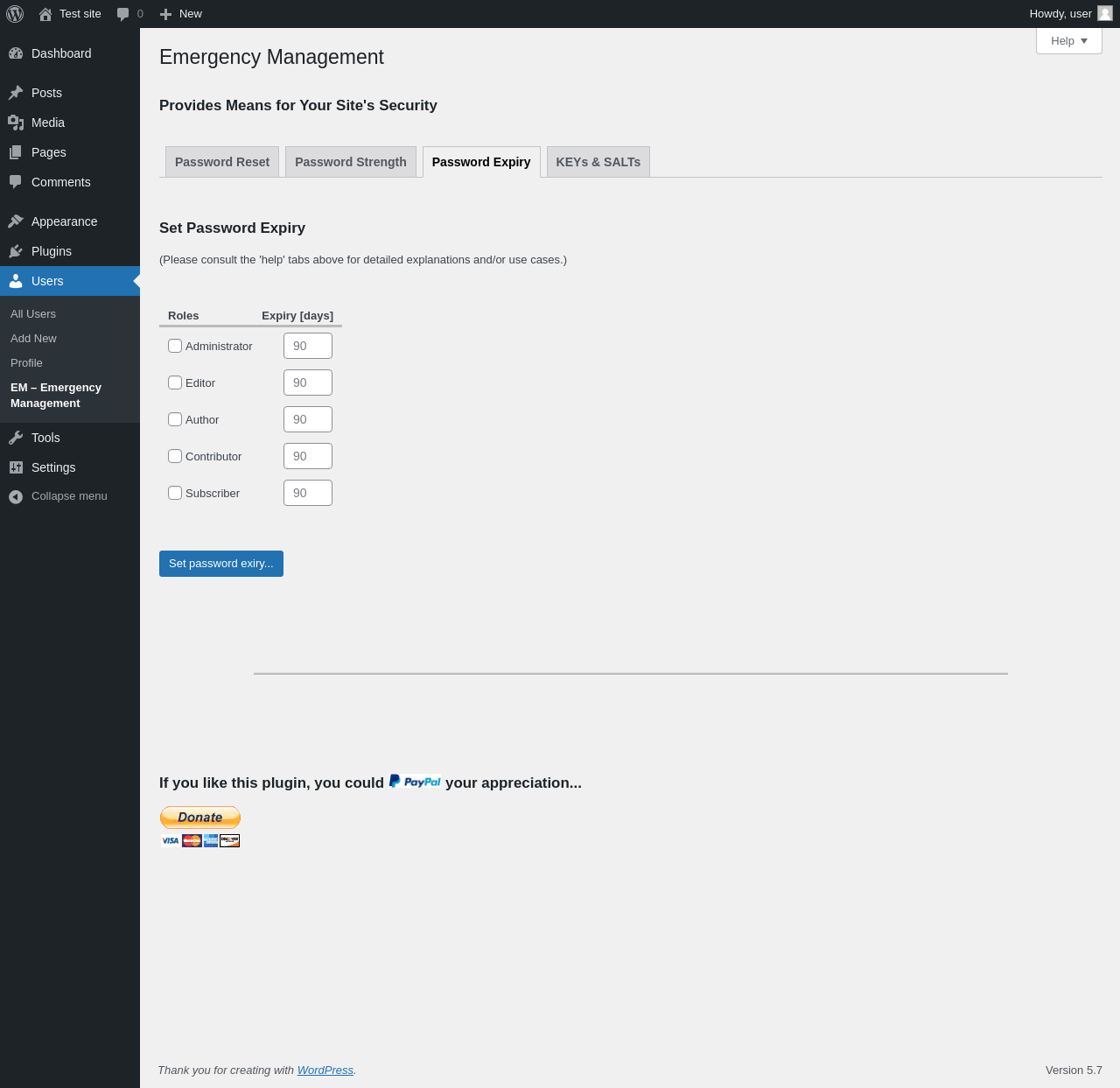The height and width of the screenshot is (1088, 1120).
Task: Check the Editor role checkbox
Action: [175, 383]
